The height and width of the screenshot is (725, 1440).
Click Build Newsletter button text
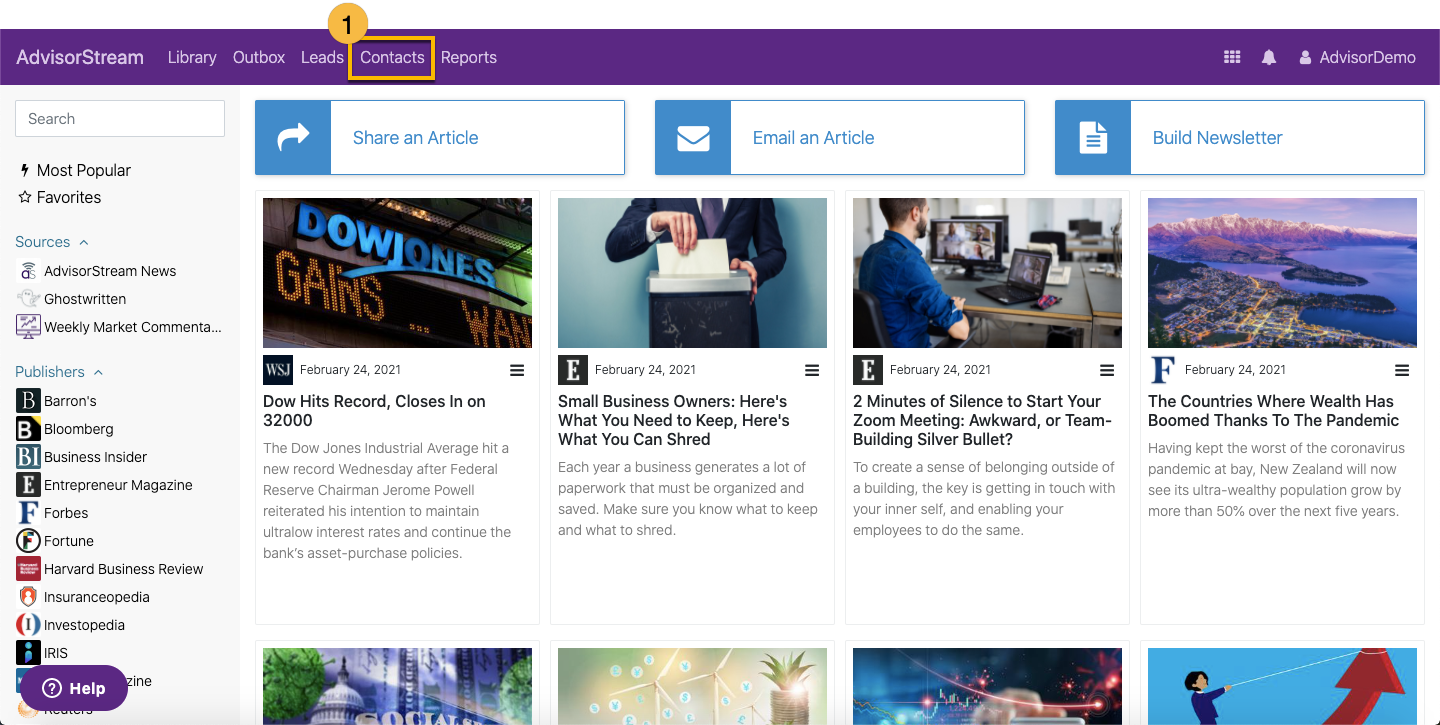click(1218, 138)
